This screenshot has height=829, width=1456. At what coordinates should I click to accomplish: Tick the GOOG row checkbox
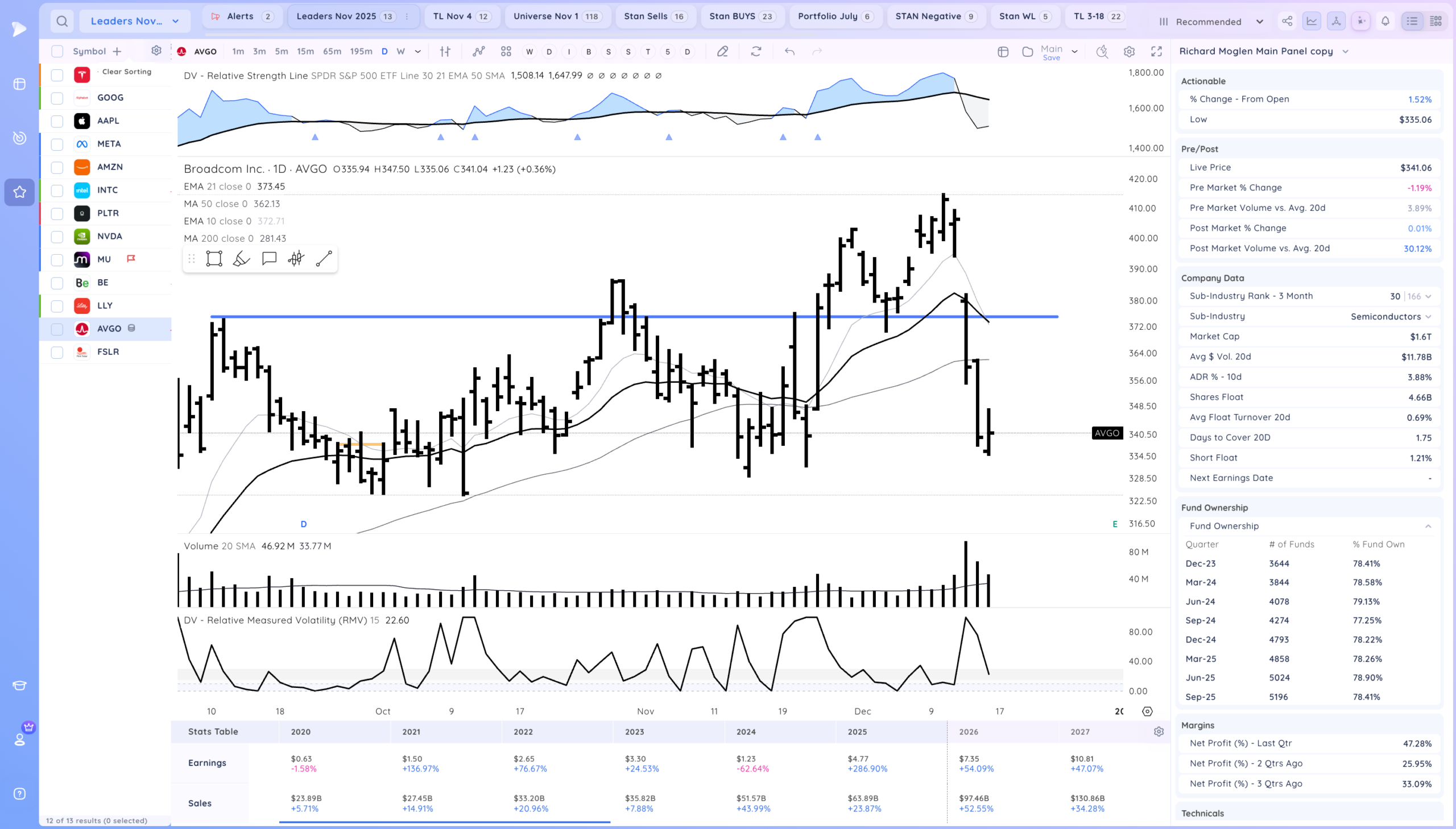(x=57, y=98)
